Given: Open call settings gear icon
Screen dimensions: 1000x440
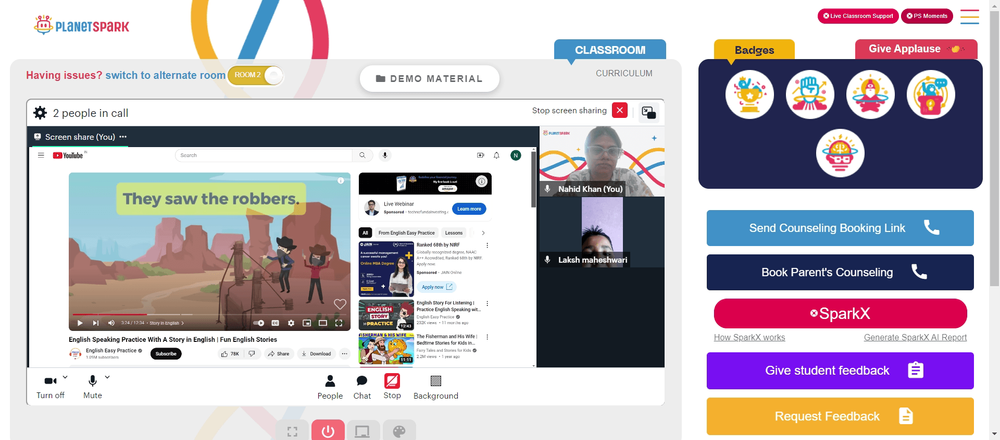Looking at the screenshot, I should click(x=40, y=113).
